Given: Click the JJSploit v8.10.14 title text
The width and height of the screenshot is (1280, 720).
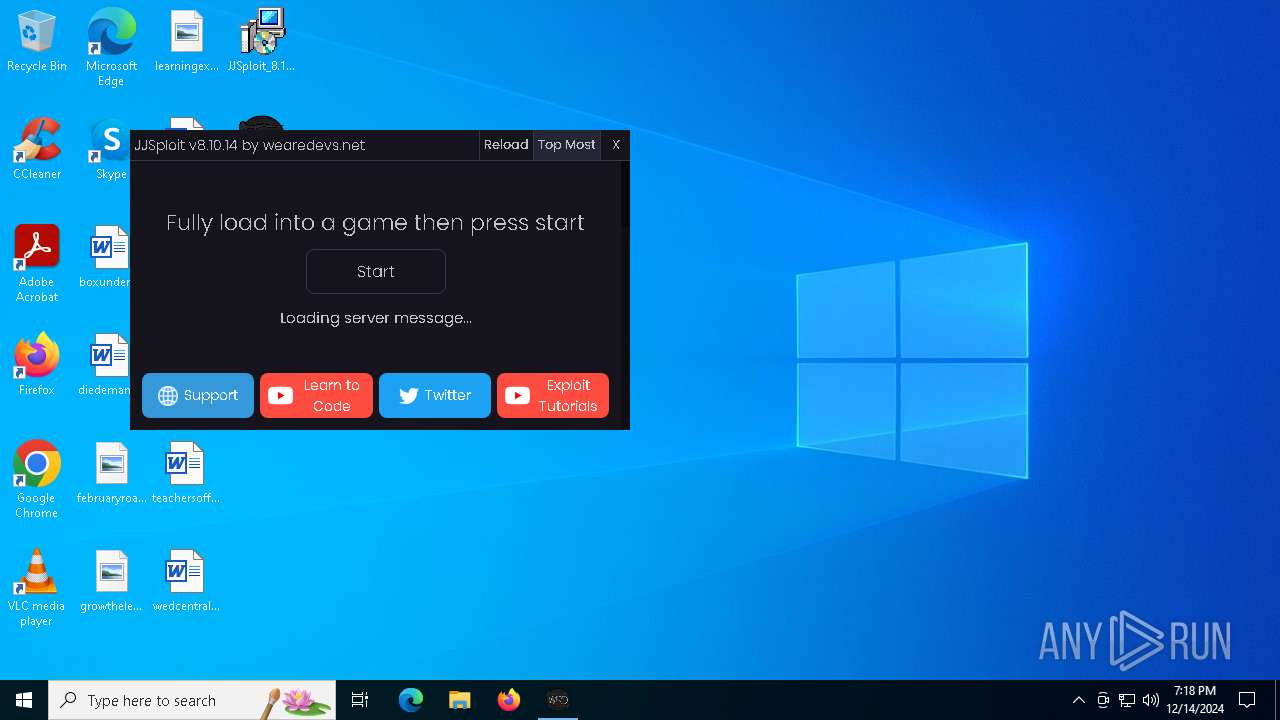Looking at the screenshot, I should [x=250, y=145].
